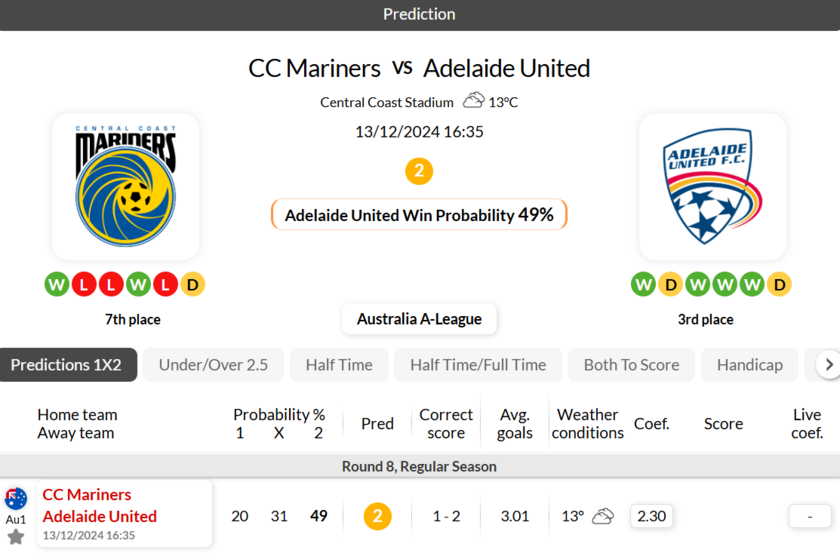Click the Adelaide United F.C. team logo

pos(712,185)
